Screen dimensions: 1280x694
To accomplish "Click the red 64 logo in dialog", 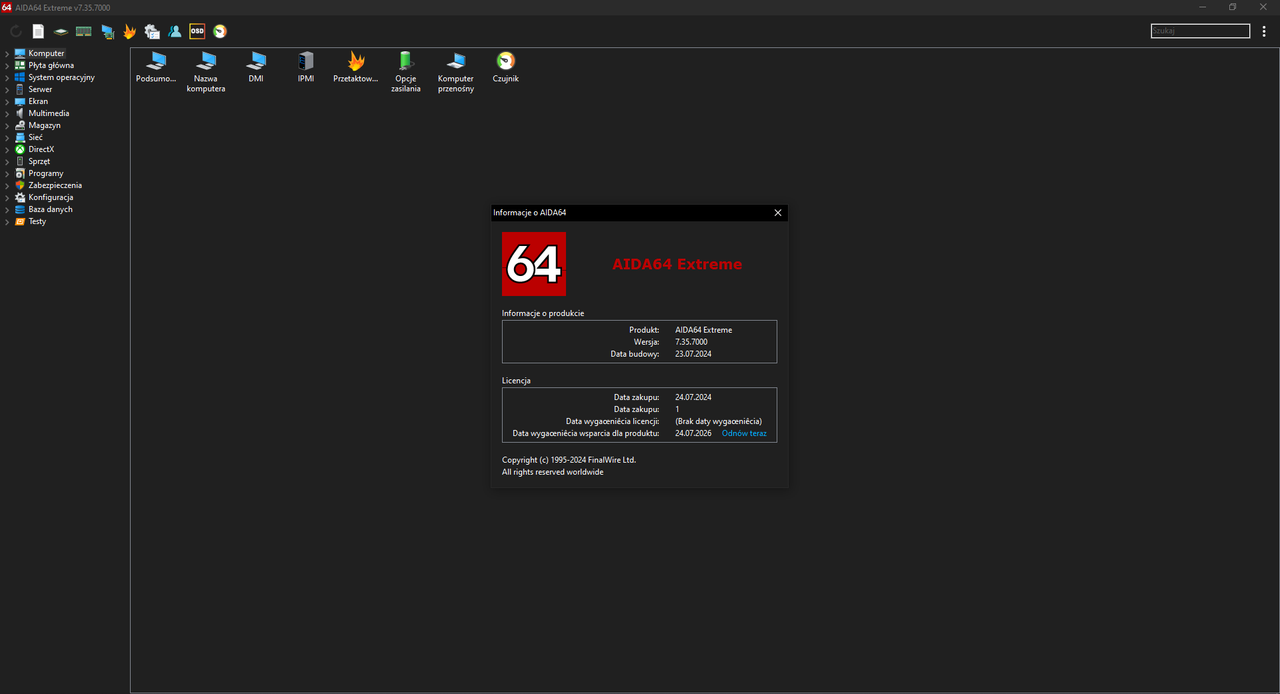I will [534, 264].
